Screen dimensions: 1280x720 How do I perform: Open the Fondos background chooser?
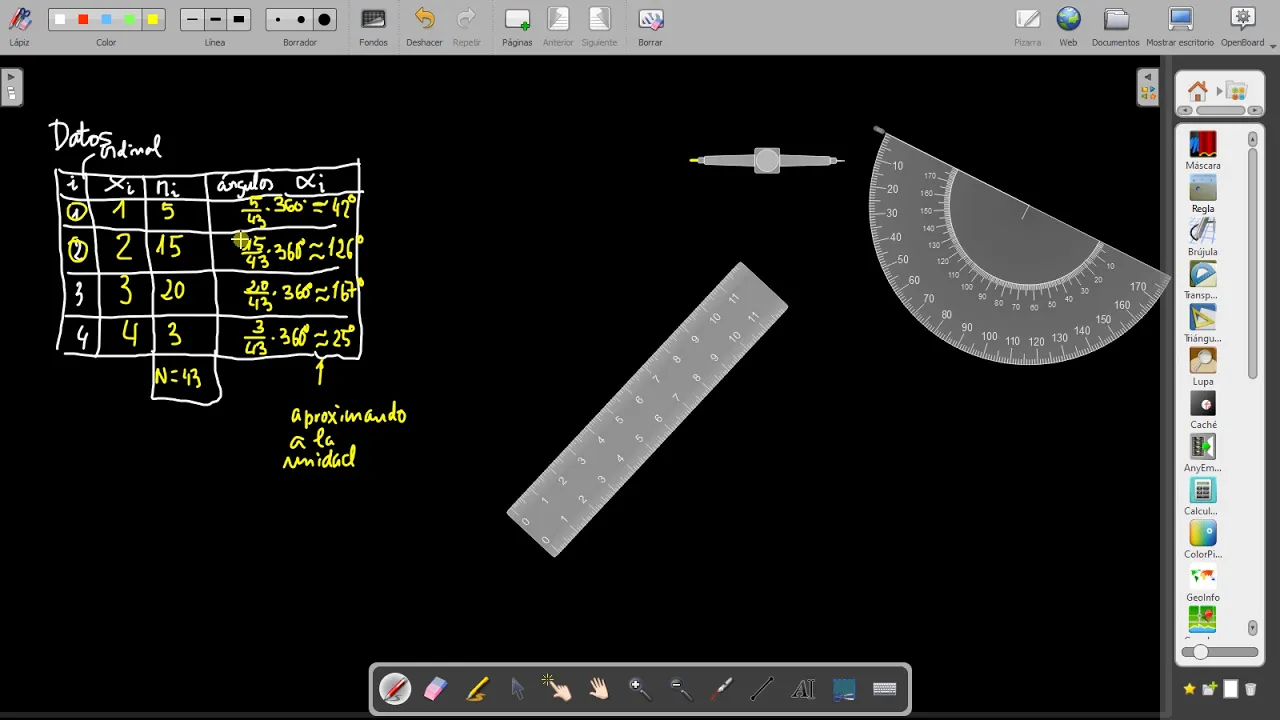[x=373, y=27]
